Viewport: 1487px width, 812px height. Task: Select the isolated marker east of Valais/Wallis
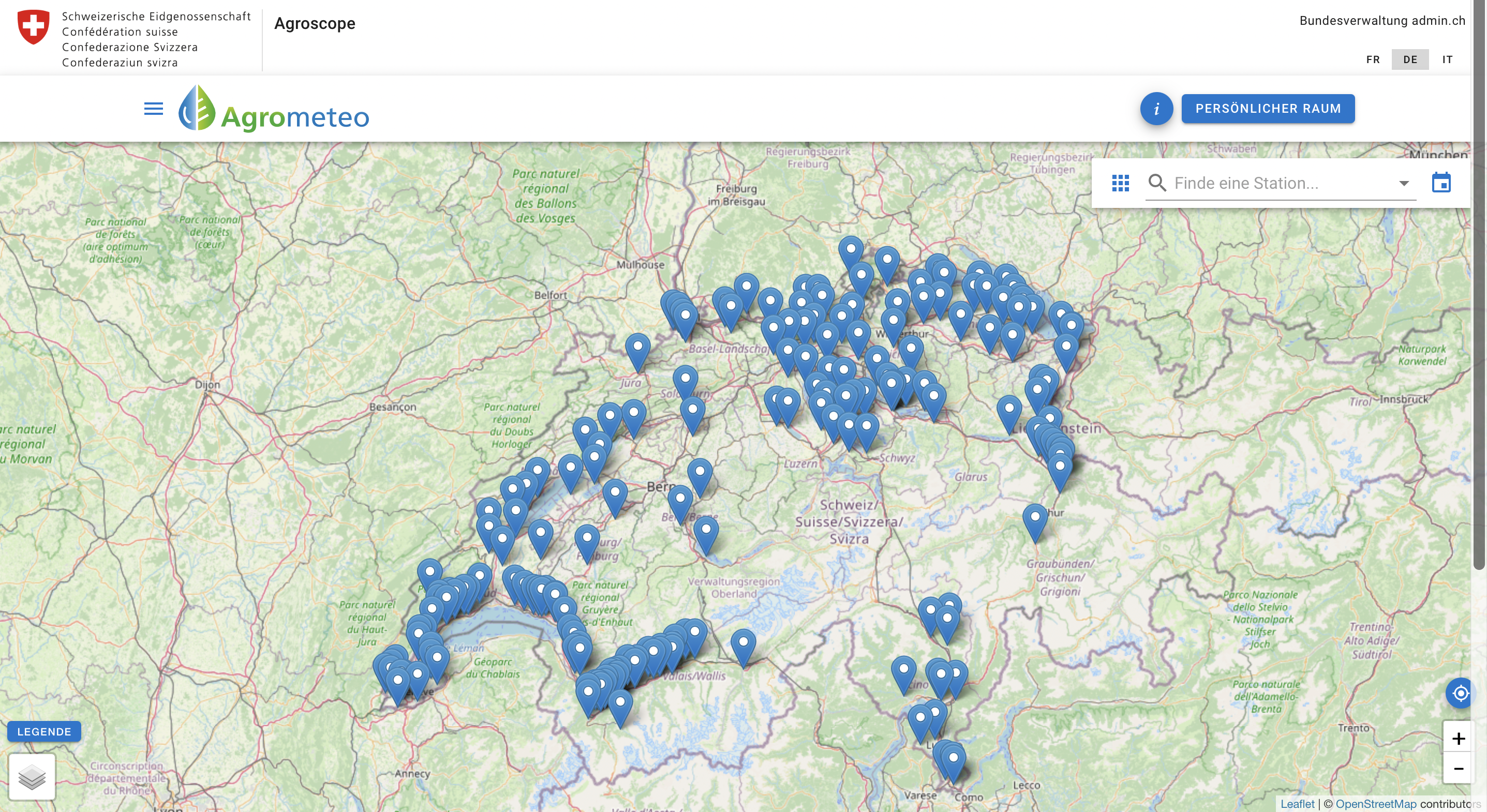(743, 648)
